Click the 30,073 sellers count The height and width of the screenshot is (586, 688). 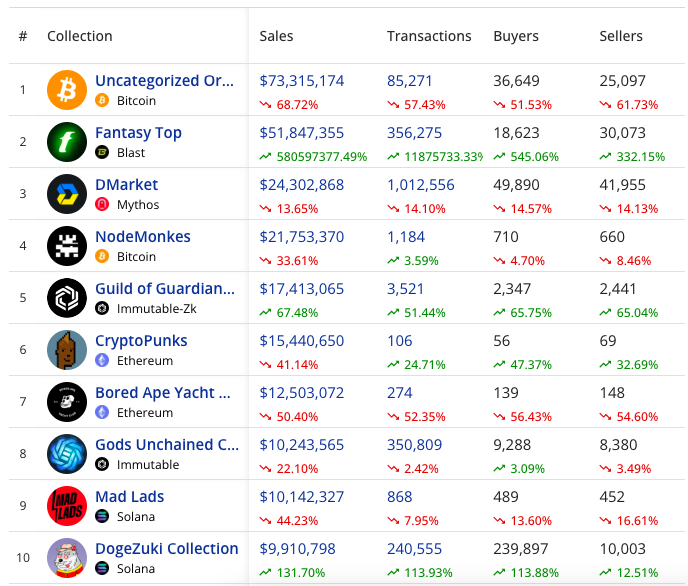tap(623, 133)
